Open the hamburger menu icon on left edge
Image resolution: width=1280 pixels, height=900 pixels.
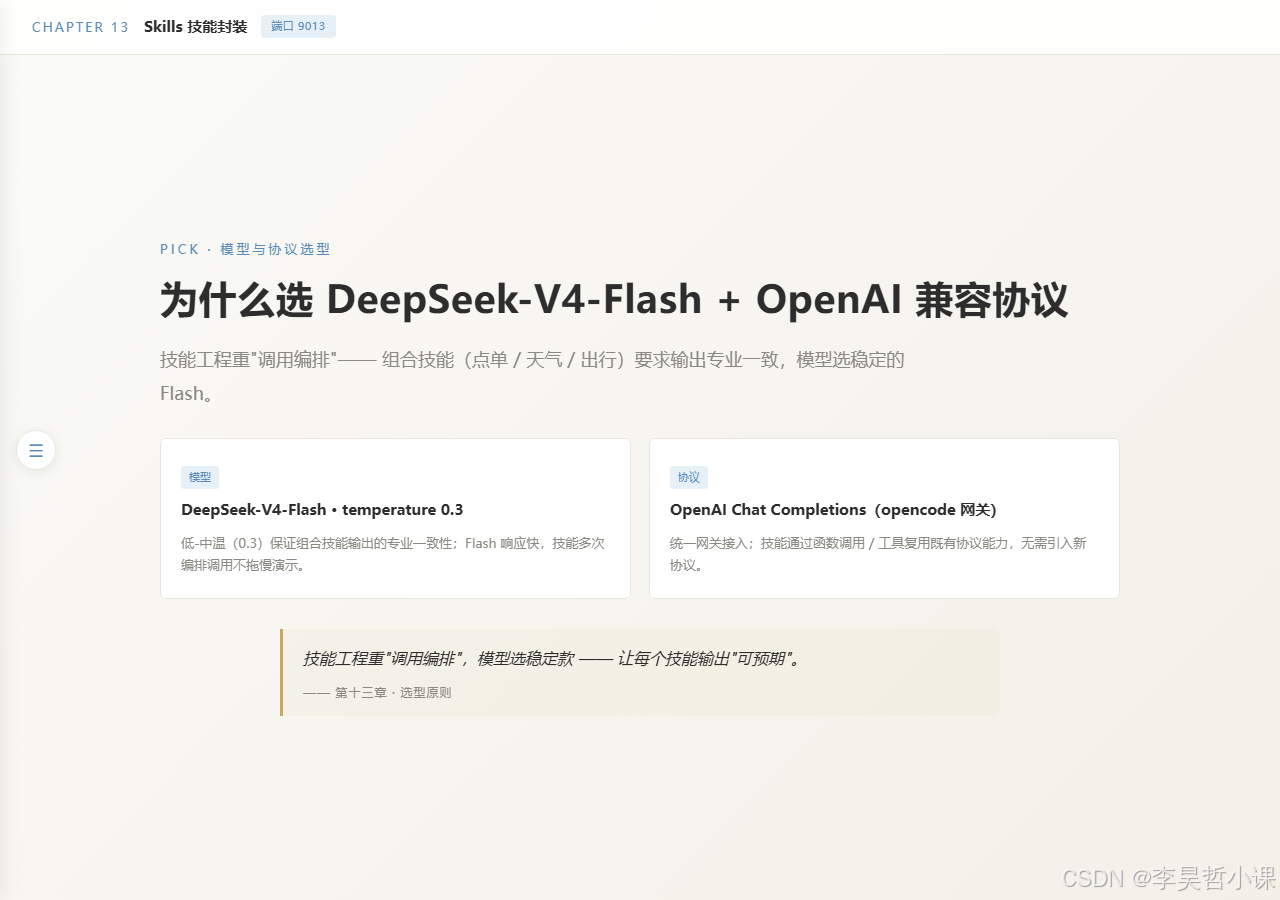point(36,450)
